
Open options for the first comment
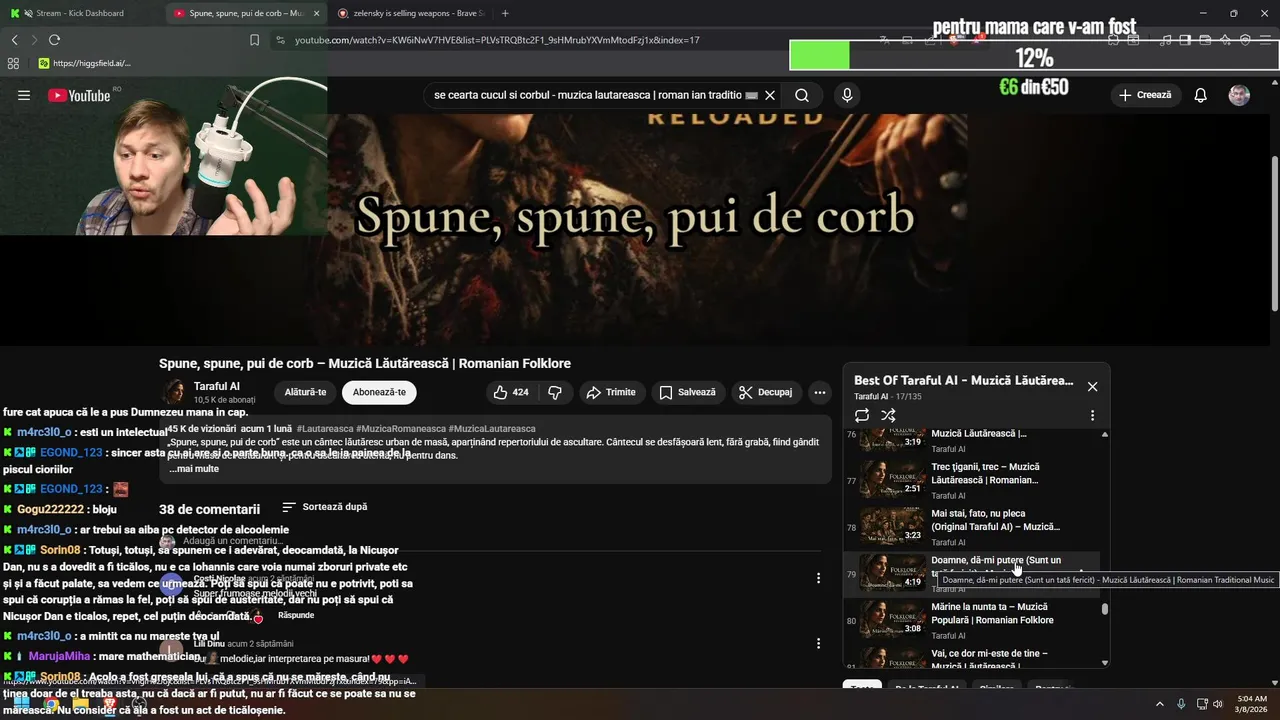point(818,578)
